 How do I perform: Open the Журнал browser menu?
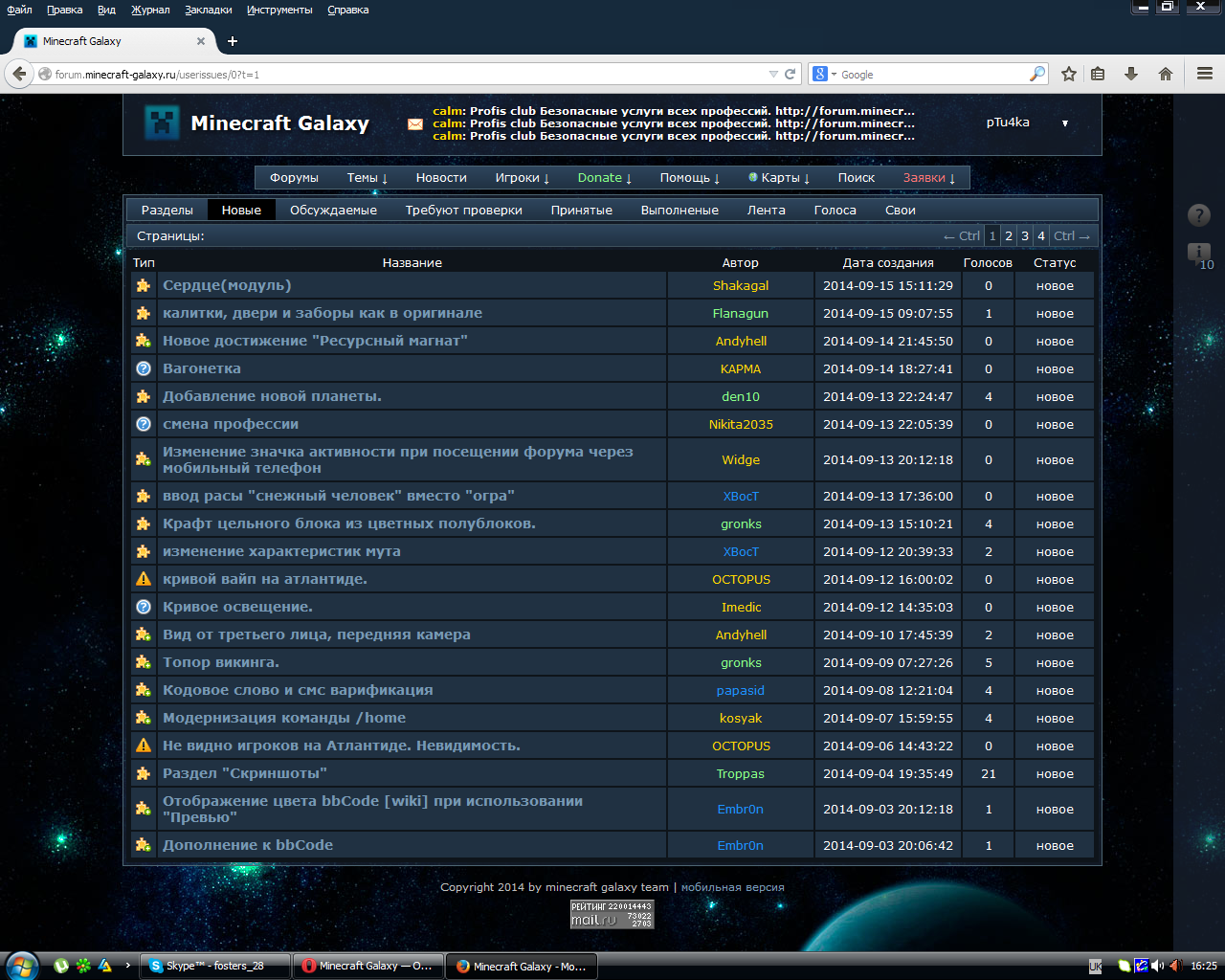tap(150, 10)
